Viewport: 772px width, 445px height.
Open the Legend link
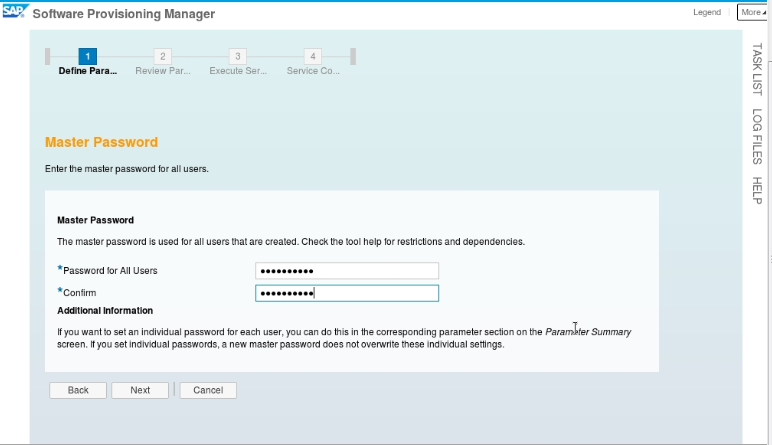click(x=707, y=12)
